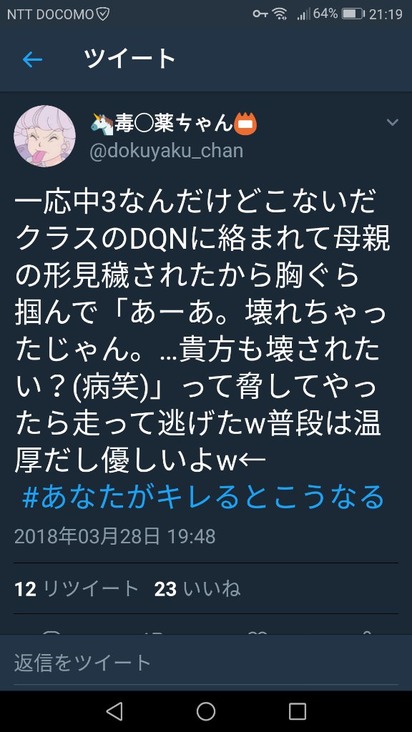Tap the Wi-Fi status icon
Screen dimensions: 412x732
point(280,14)
